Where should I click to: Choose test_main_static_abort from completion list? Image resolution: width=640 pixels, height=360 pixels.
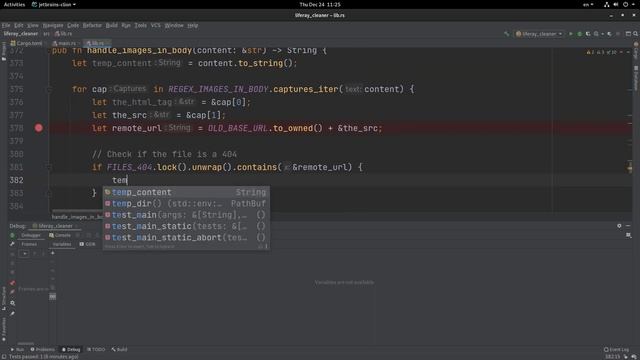coord(186,238)
